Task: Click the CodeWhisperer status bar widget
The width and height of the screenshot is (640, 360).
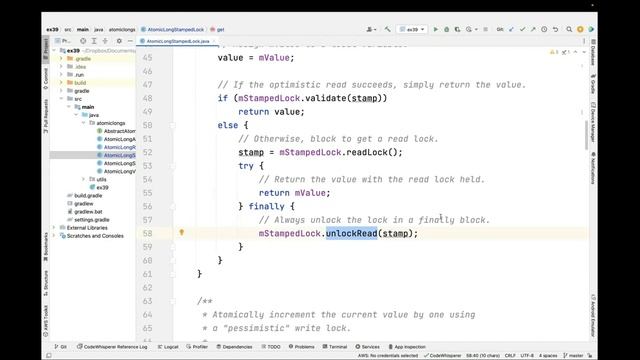Action: [x=442, y=356]
